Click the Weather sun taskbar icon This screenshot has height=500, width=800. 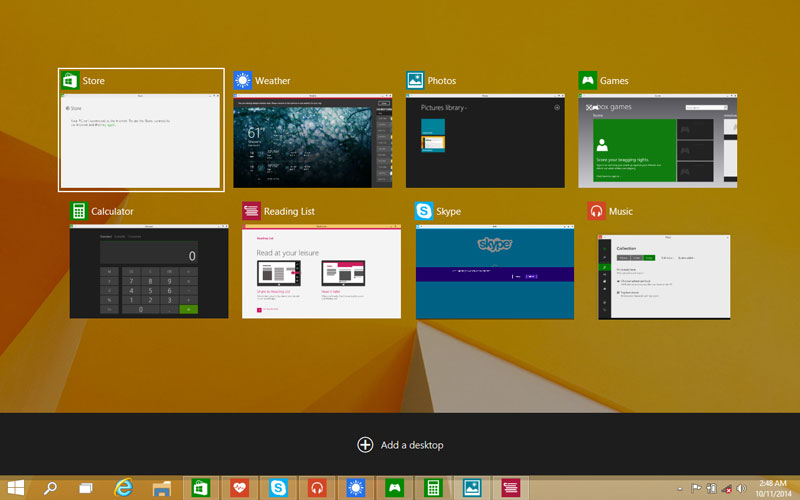(356, 488)
